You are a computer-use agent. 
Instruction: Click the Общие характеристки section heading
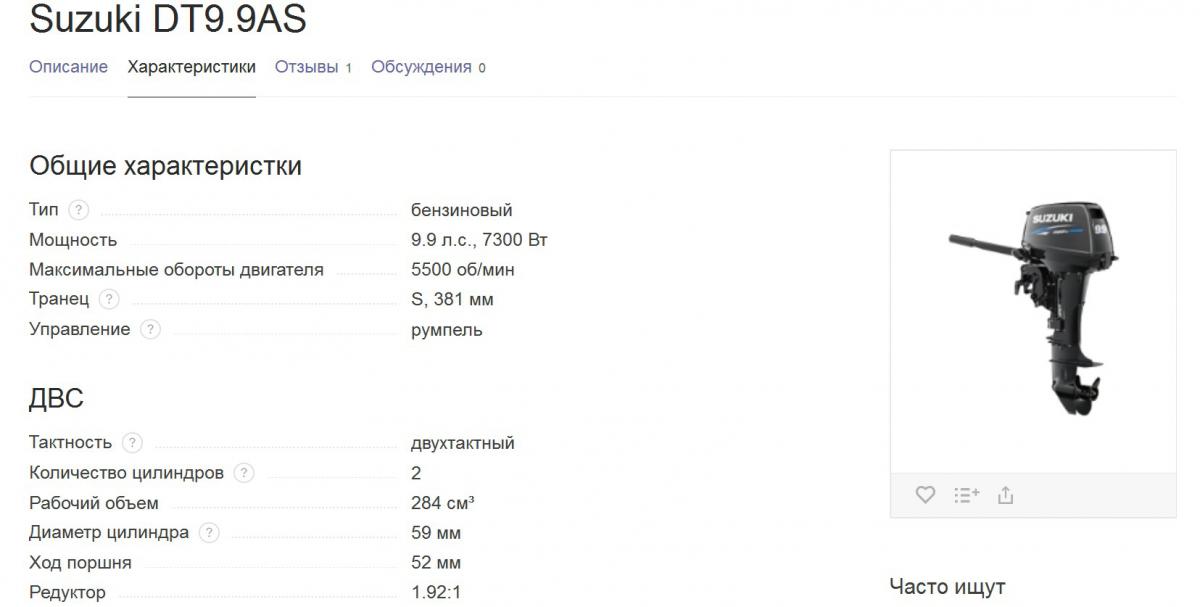click(x=165, y=165)
